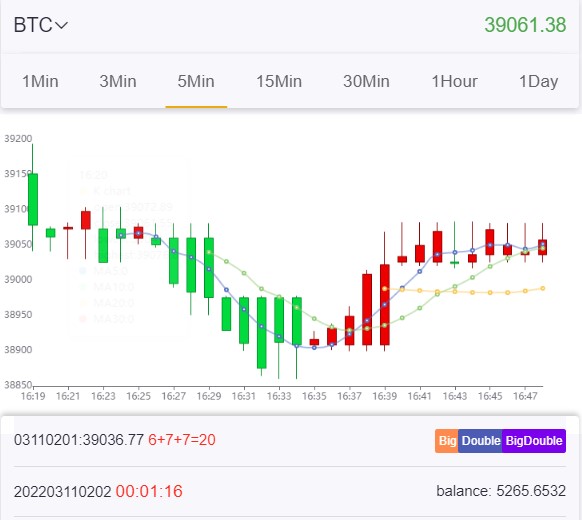
Task: Switch to the 15Min chart tab
Action: (x=279, y=81)
